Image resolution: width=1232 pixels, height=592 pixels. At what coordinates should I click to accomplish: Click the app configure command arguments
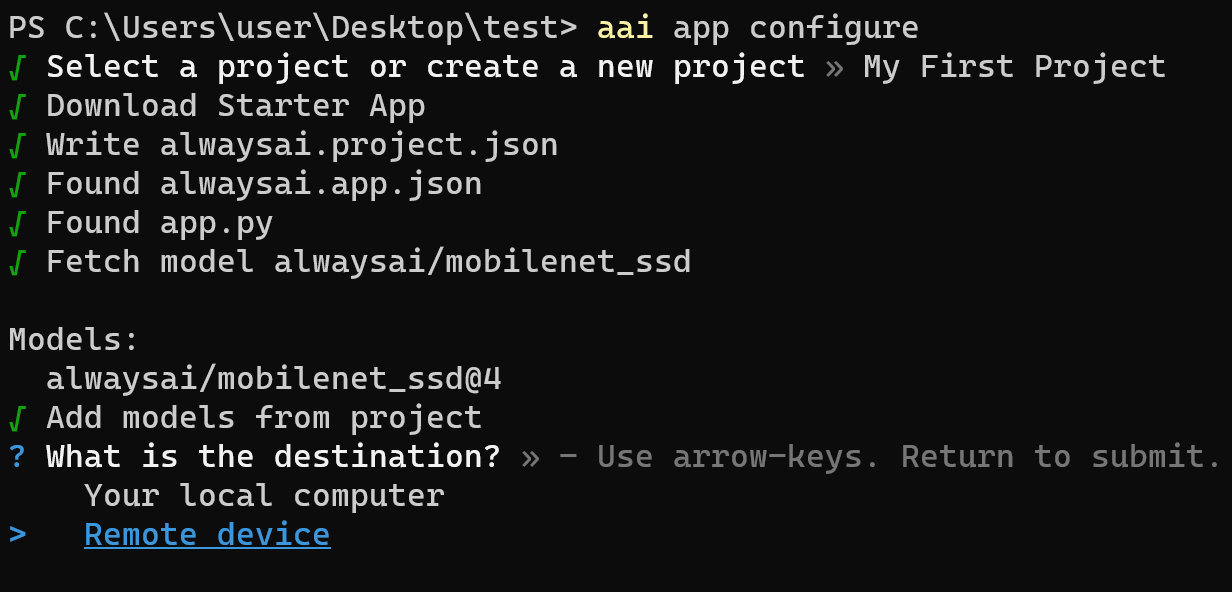(x=796, y=28)
